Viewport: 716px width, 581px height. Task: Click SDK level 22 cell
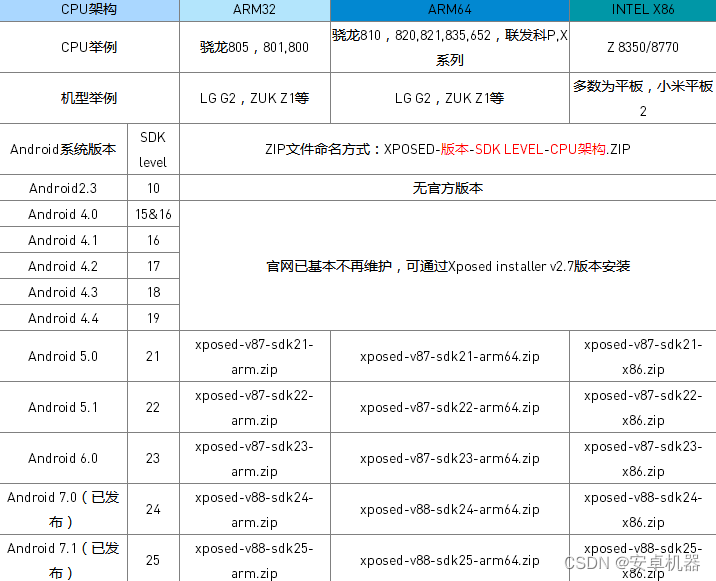[153, 407]
